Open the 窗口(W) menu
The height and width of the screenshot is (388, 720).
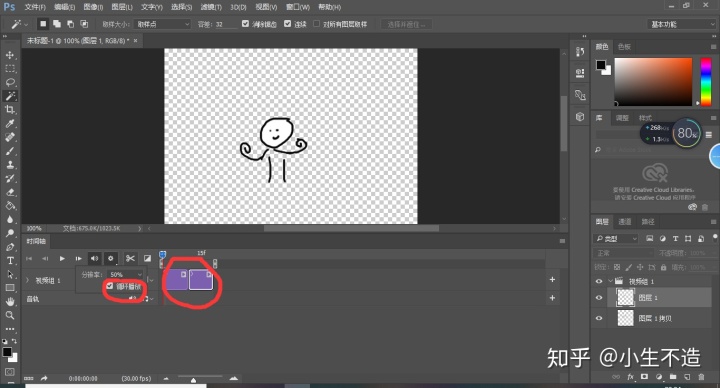298,7
